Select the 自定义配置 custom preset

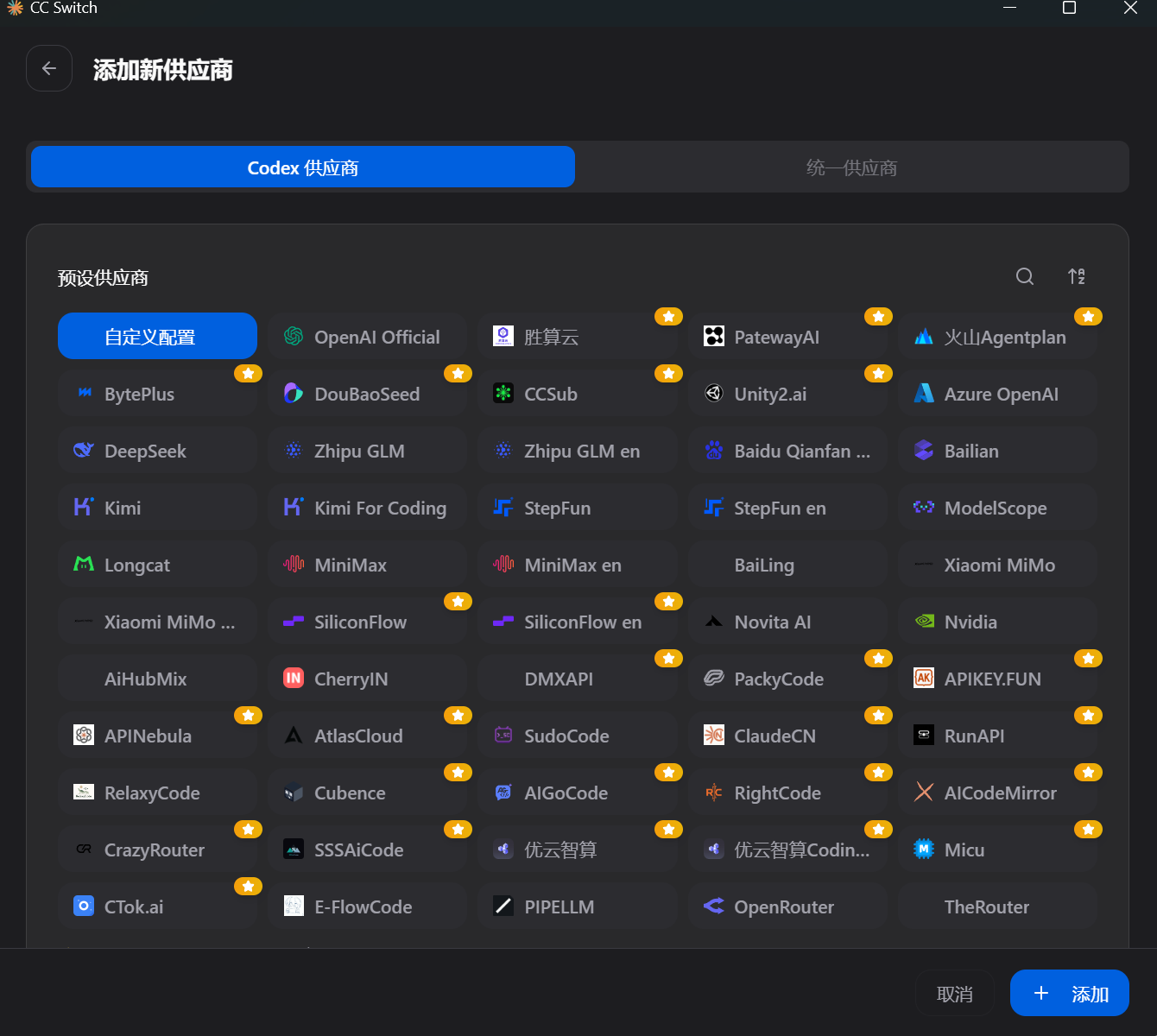coord(157,336)
